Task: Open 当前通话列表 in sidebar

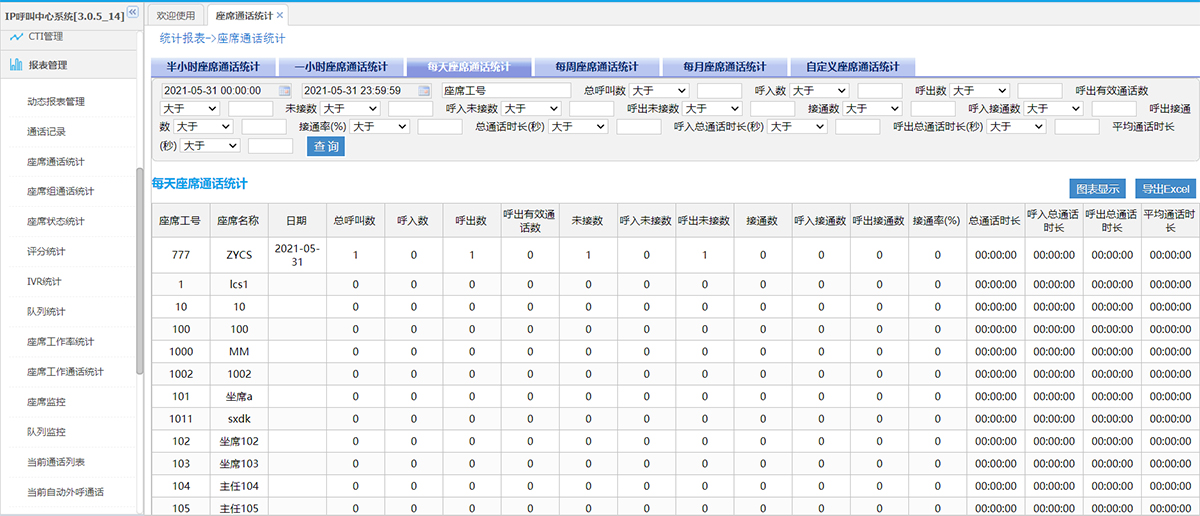Action: (56, 461)
